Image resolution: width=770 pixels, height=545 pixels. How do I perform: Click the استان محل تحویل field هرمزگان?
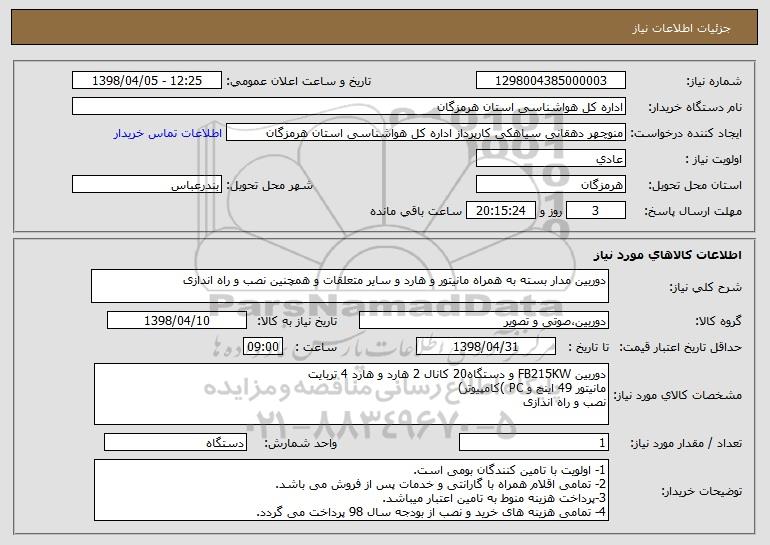pos(550,185)
